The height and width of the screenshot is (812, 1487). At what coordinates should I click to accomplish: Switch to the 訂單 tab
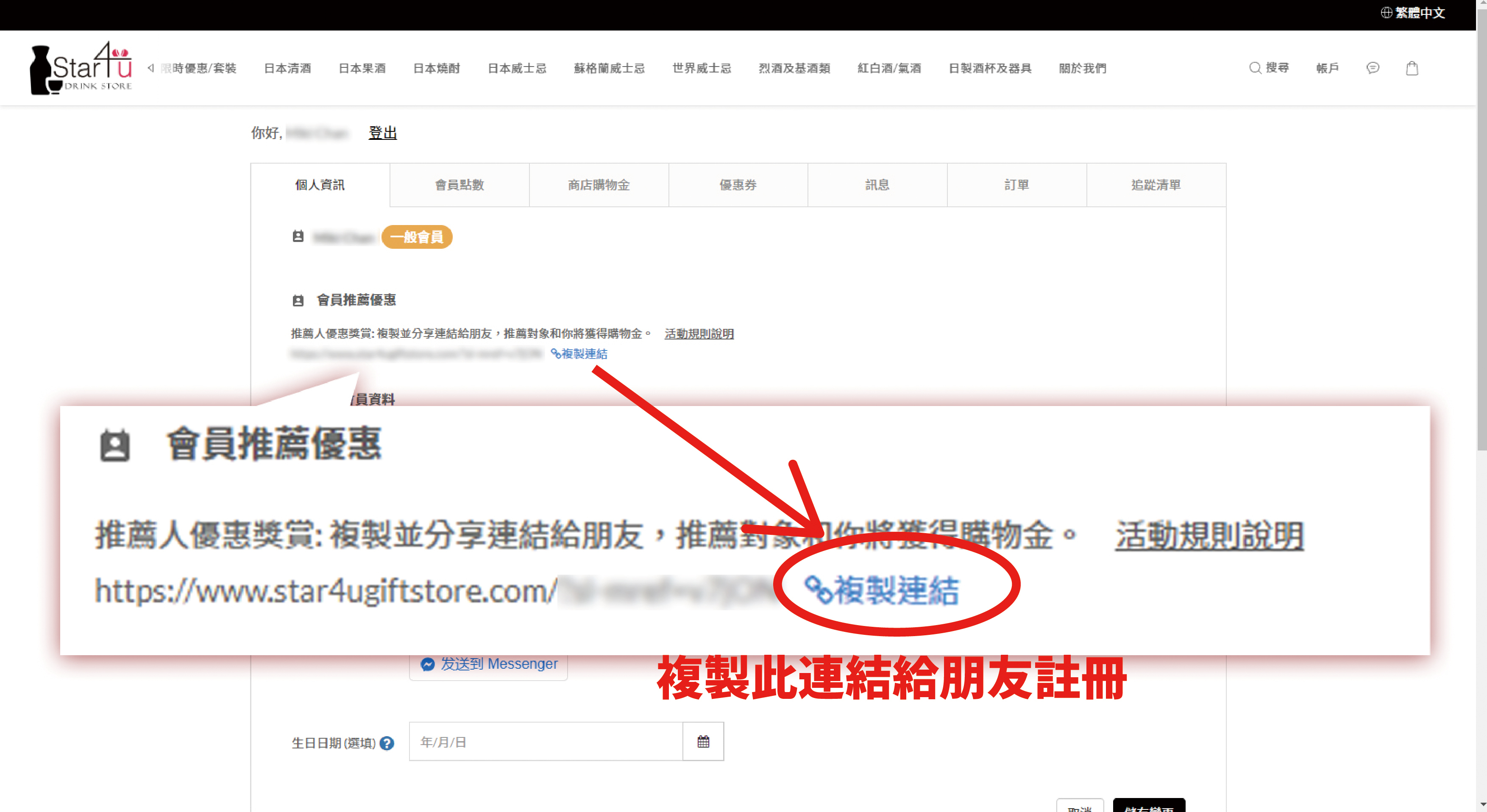tap(1016, 185)
